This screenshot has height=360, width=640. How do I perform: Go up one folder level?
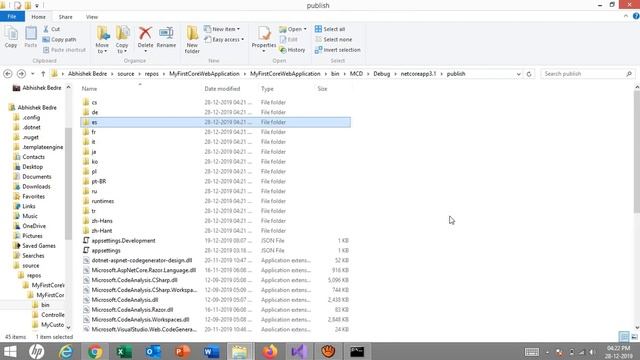[x=43, y=74]
